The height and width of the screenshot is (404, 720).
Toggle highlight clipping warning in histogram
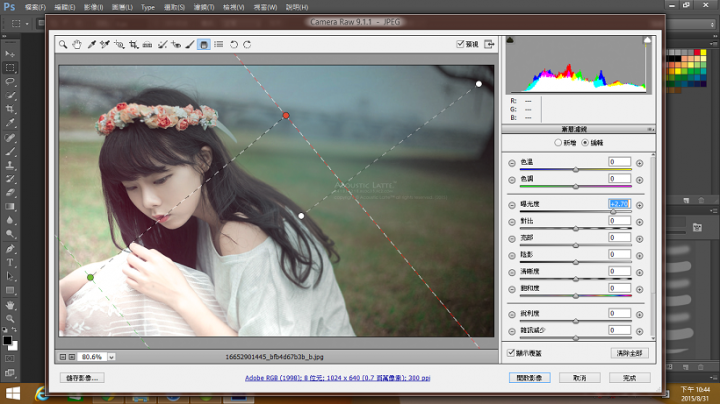point(647,40)
